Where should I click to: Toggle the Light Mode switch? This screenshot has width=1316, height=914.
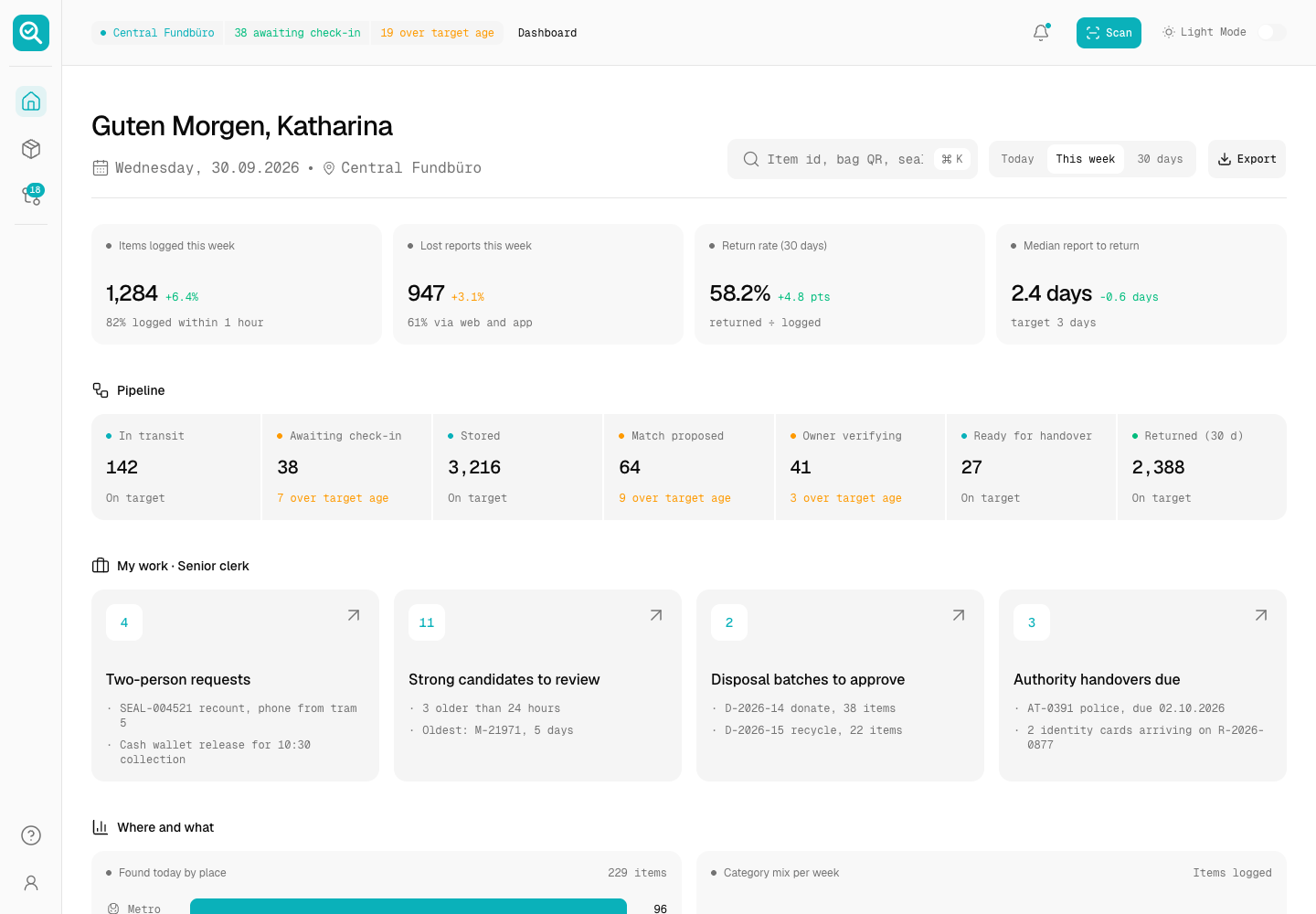[1272, 32]
